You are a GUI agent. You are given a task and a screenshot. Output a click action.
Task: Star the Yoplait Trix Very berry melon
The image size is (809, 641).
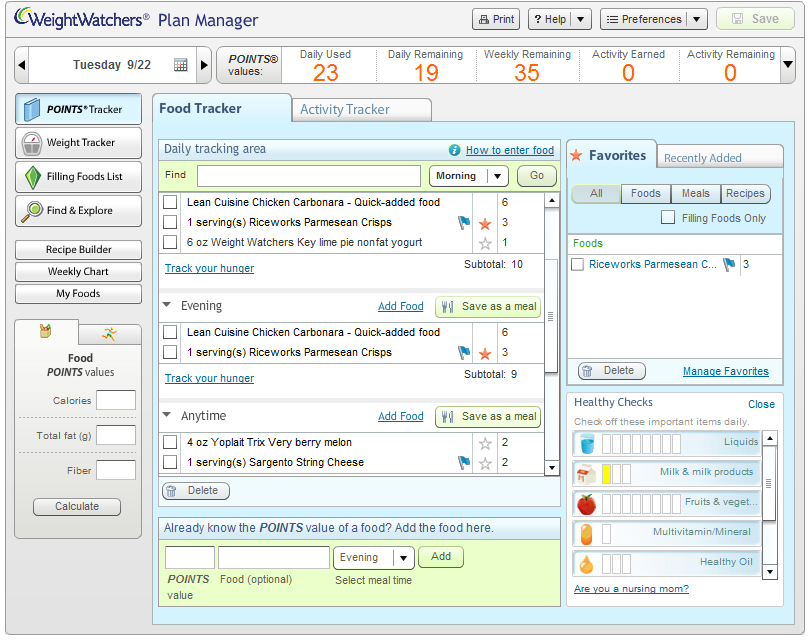(484, 443)
